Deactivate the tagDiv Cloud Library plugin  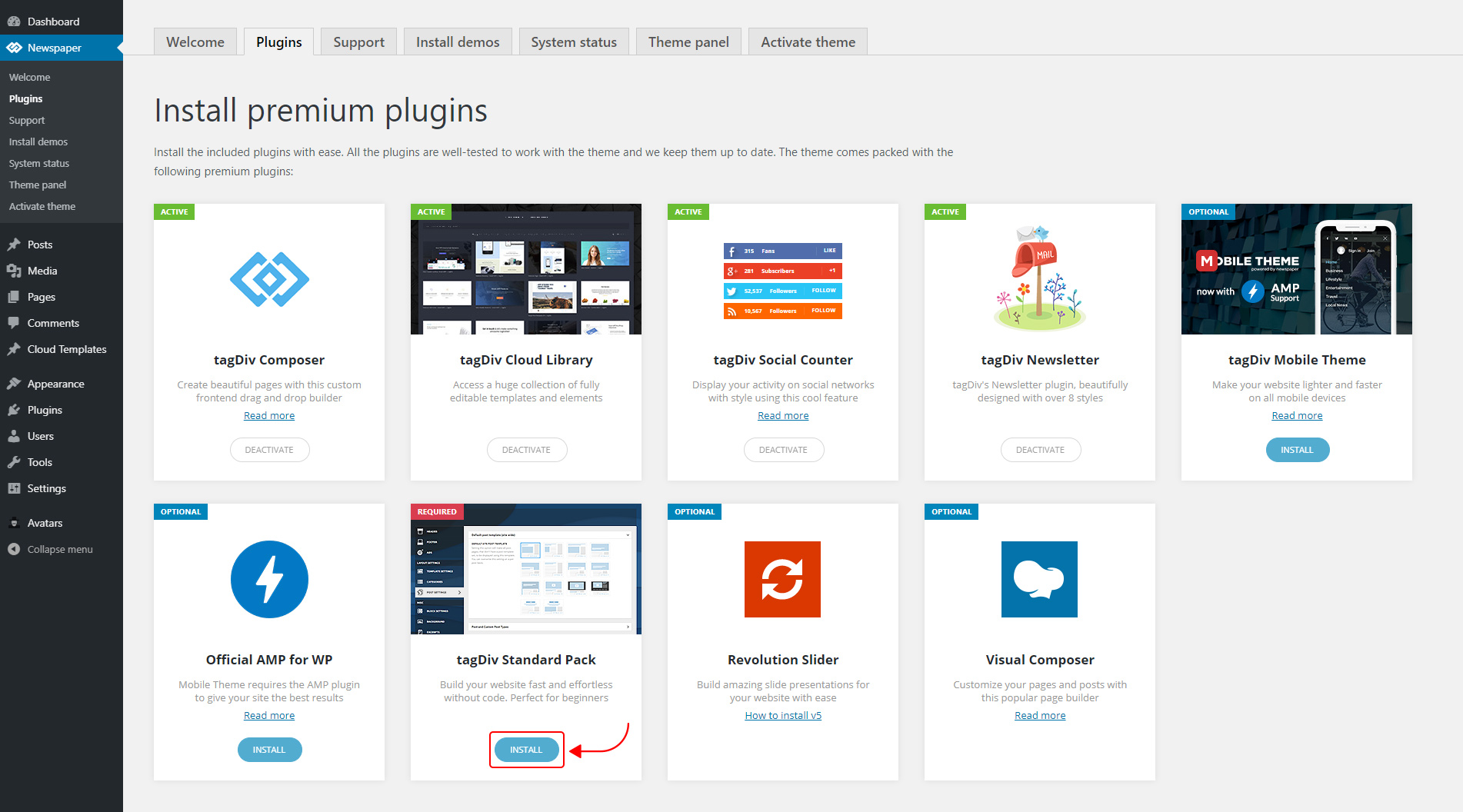[526, 450]
